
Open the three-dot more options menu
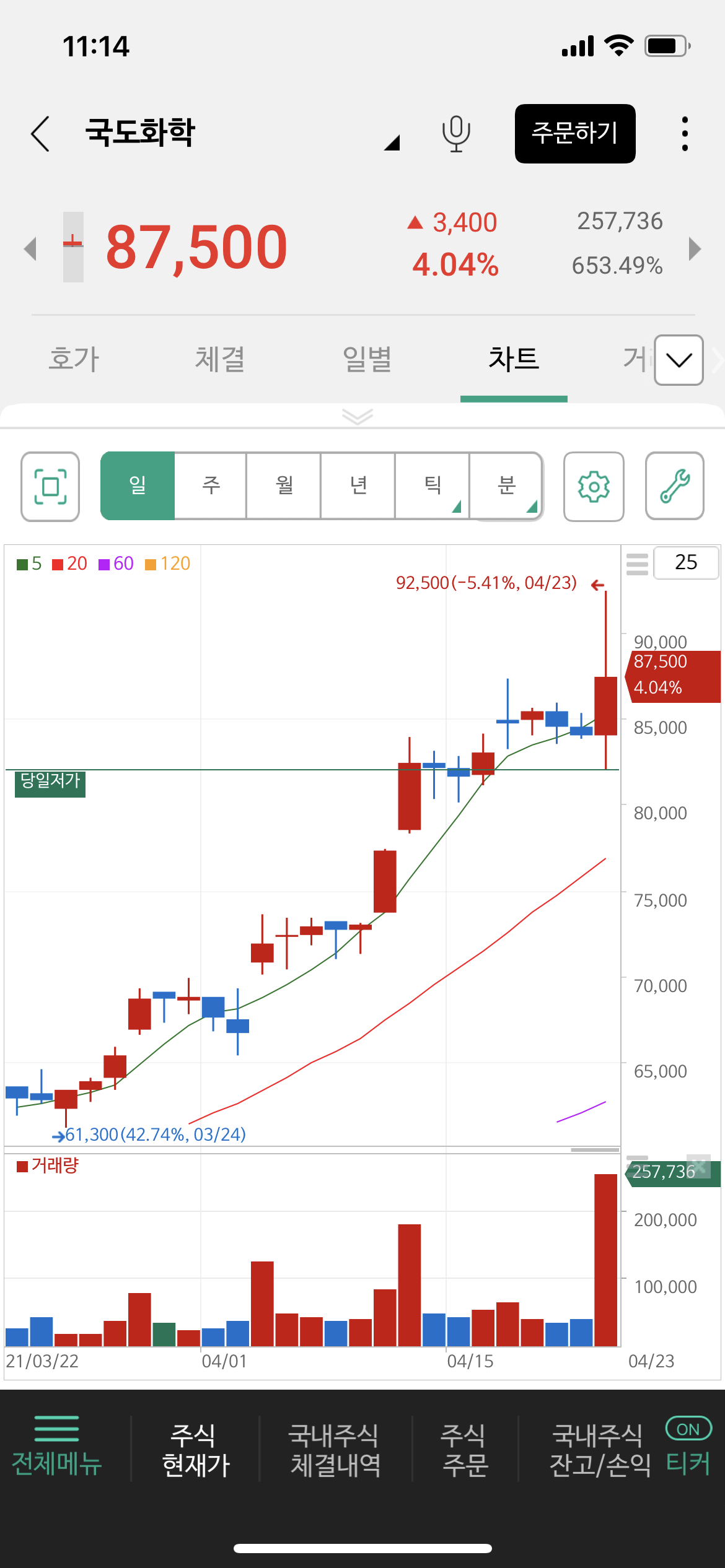685,134
